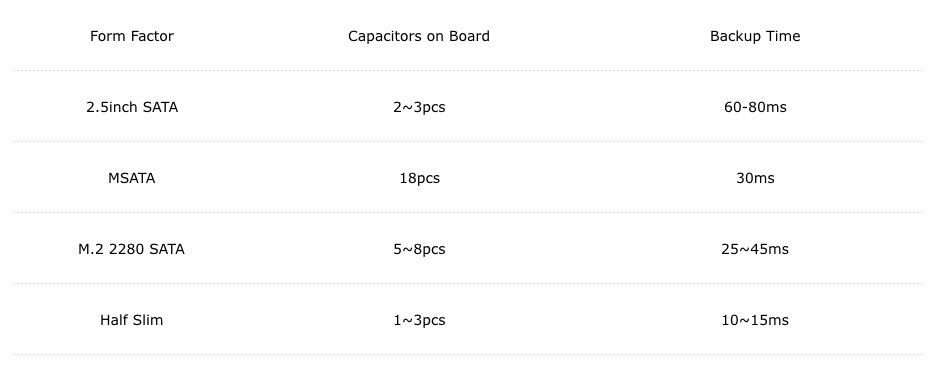This screenshot has width=947, height=380.
Task: Click the 1~3pcs capacitor value
Action: tap(419, 320)
